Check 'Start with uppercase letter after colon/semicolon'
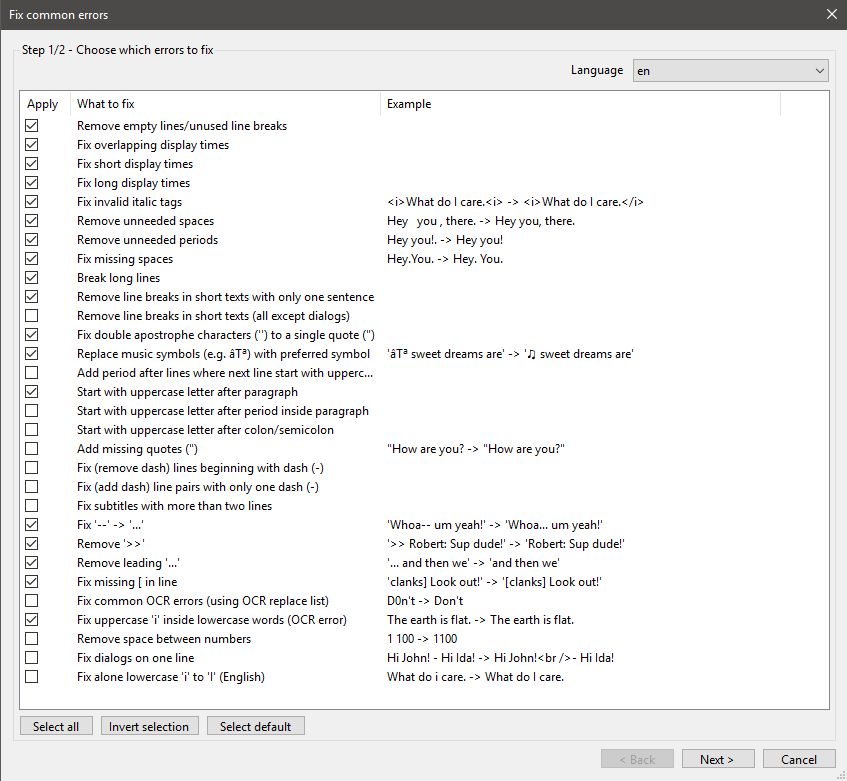The width and height of the screenshot is (847, 781). 32,430
